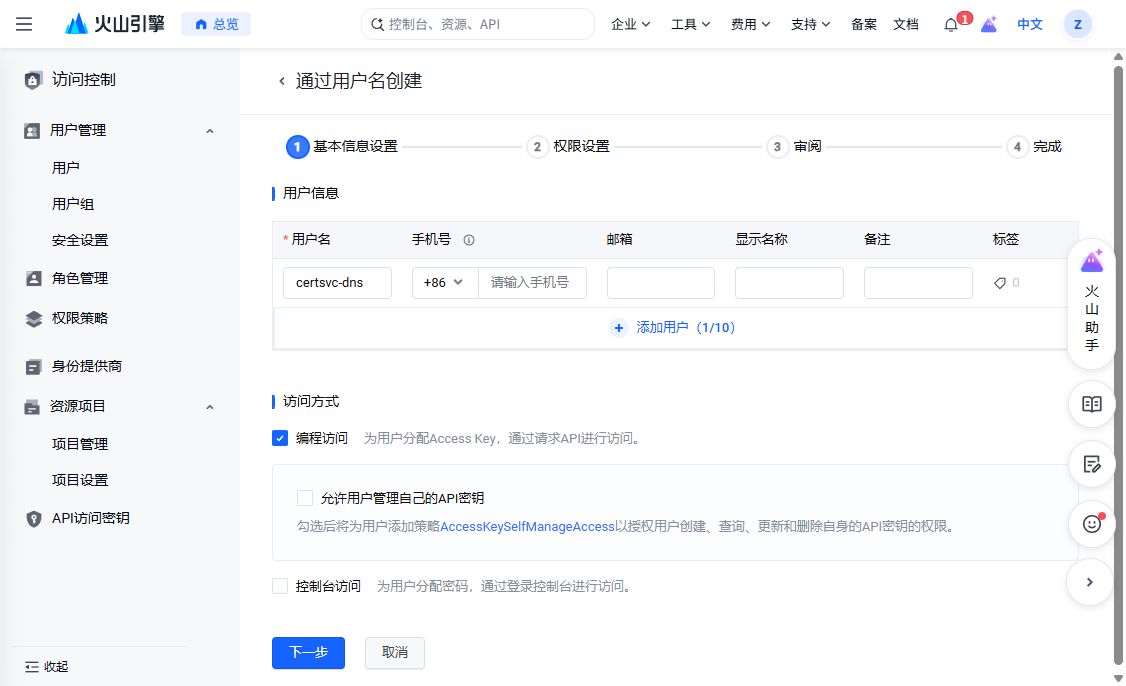This screenshot has width=1126, height=686.
Task: Open the hamburger navigation menu
Action: [24, 24]
